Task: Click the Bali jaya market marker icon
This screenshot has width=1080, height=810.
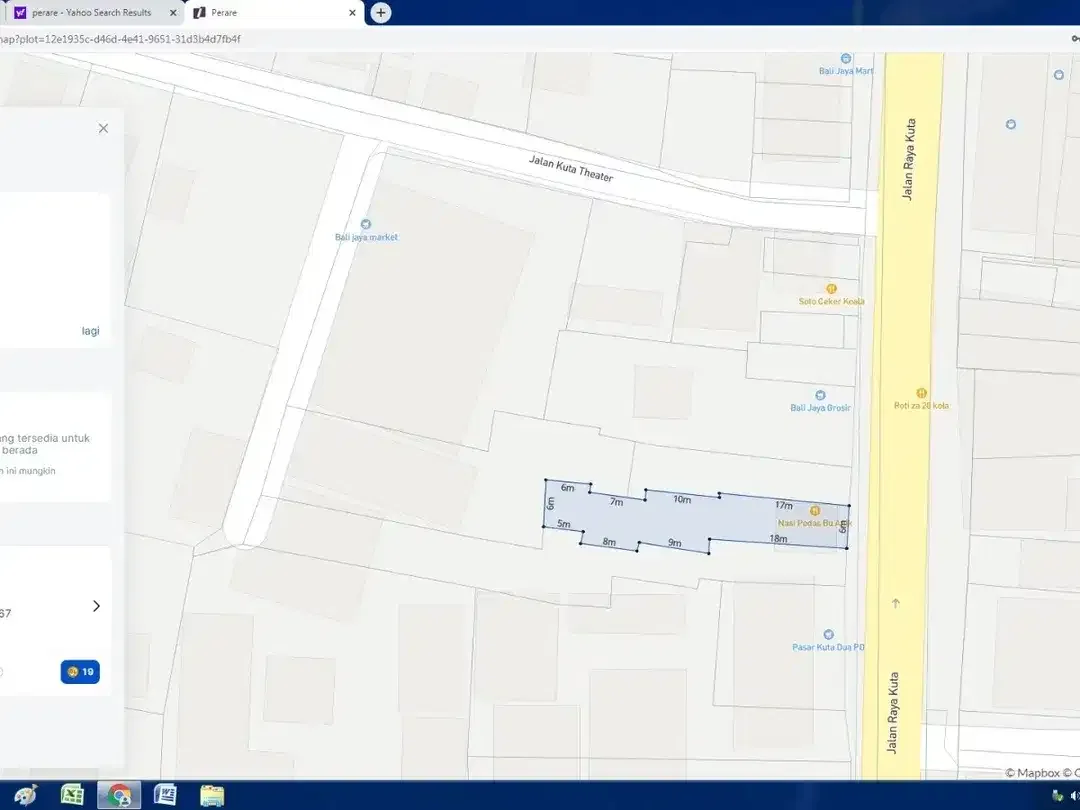Action: click(366, 224)
